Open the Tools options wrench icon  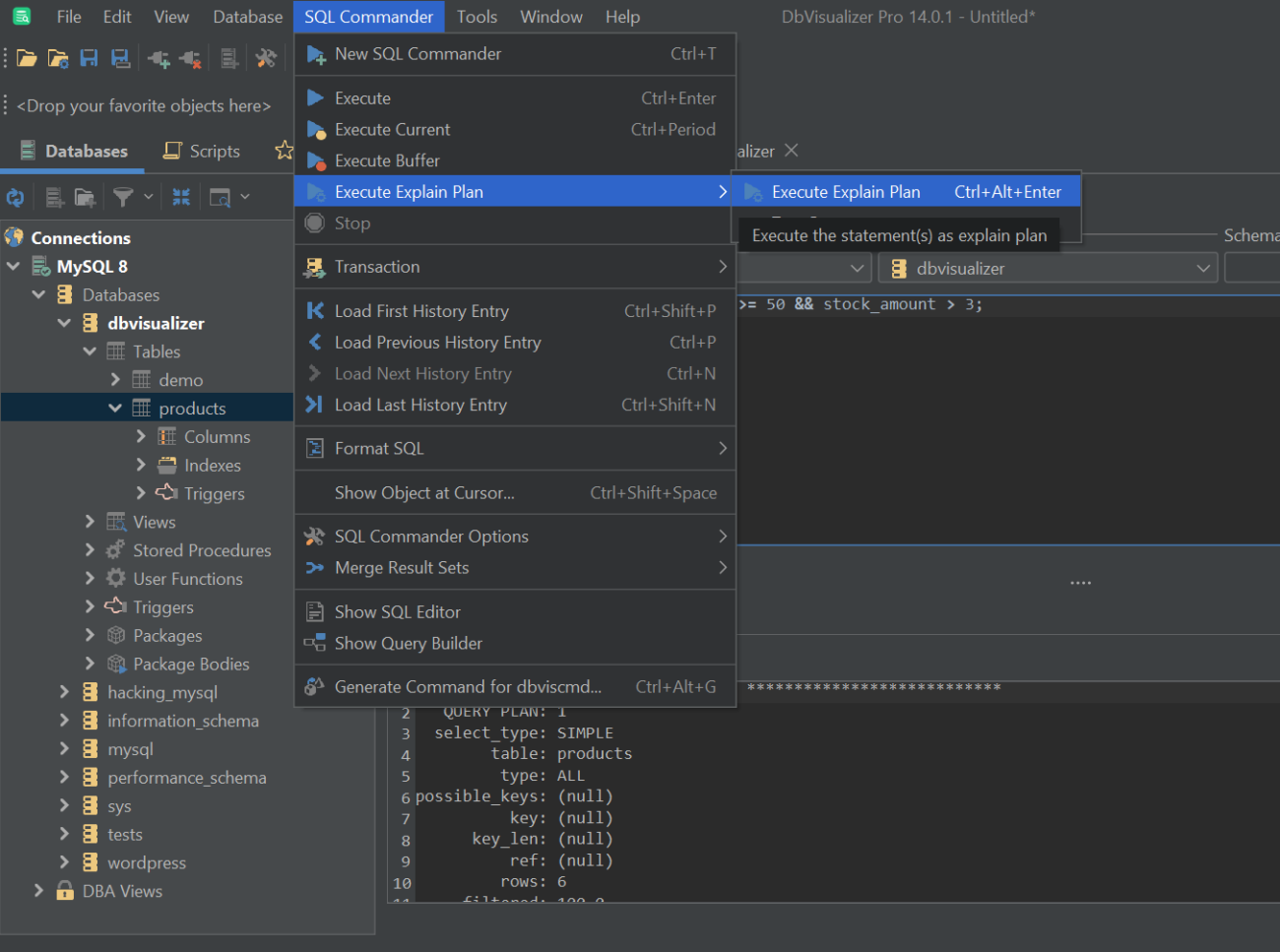[x=264, y=58]
